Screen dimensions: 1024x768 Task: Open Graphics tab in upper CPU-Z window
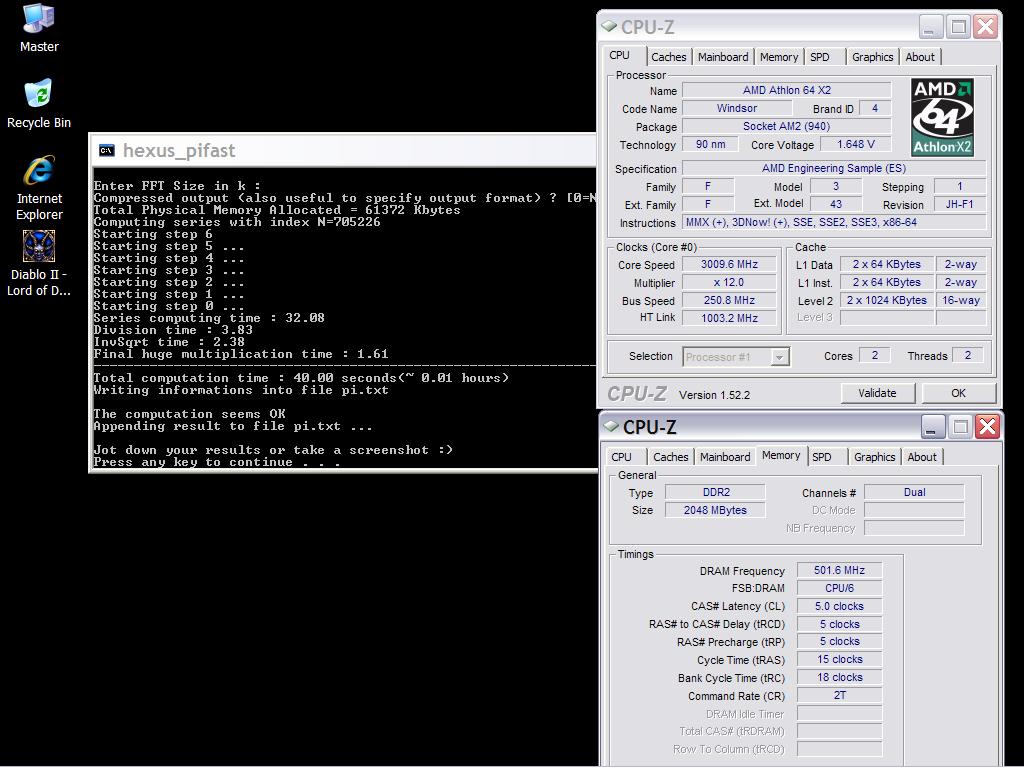tap(872, 57)
